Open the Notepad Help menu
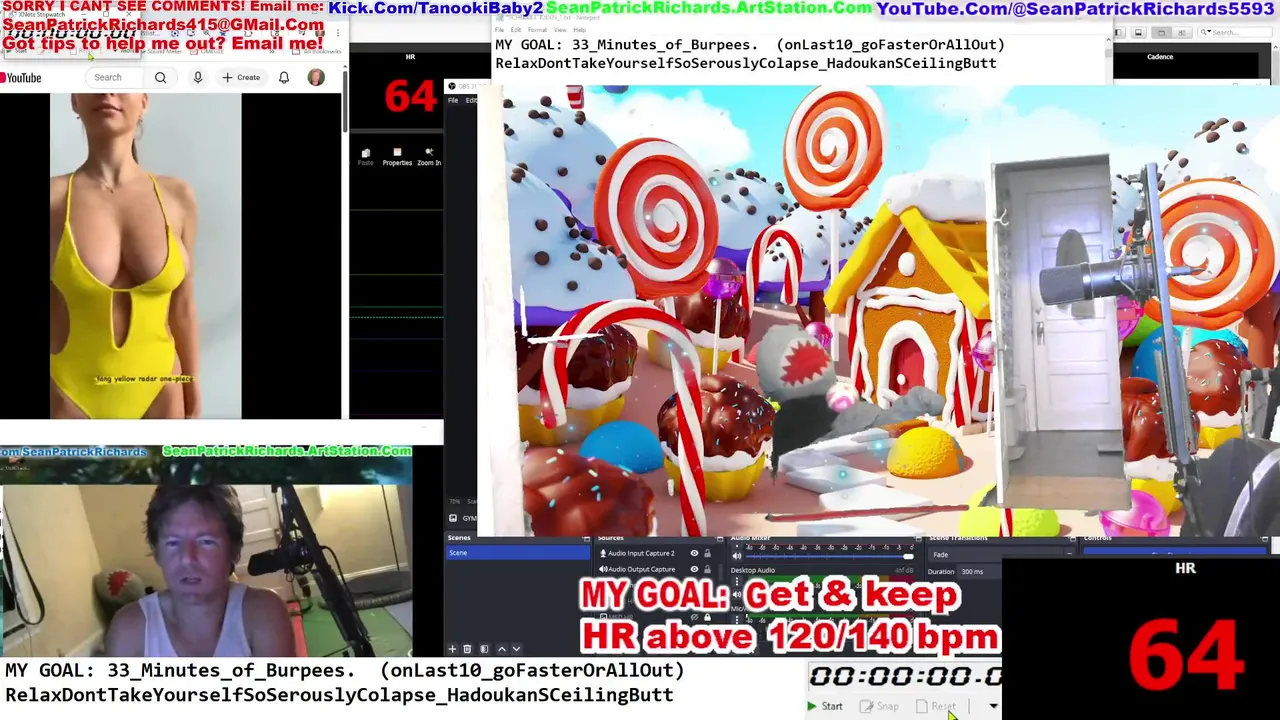1280x720 pixels. 579,30
